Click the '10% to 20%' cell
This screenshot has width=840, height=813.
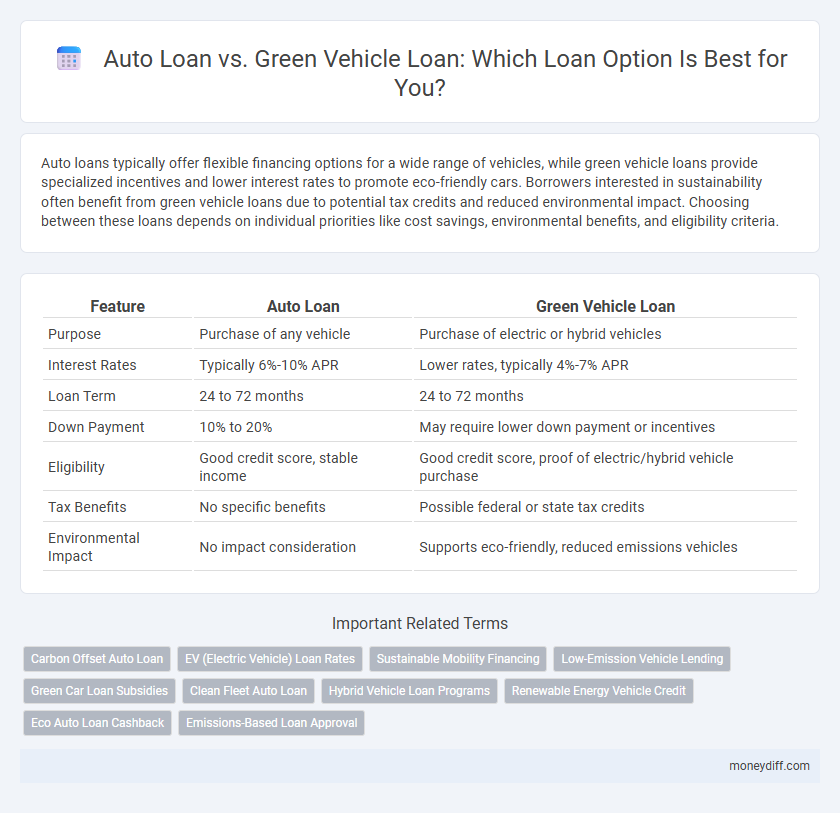[303, 427]
